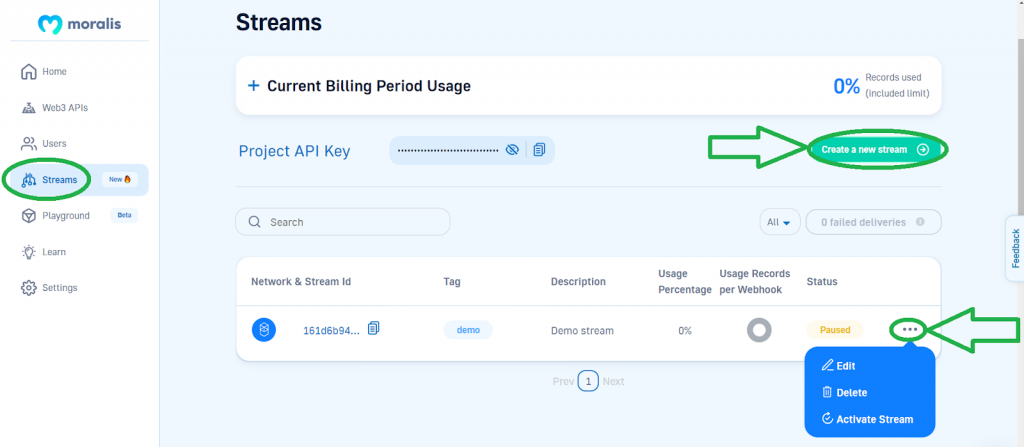The width and height of the screenshot is (1024, 447).
Task: Copy the Project API Key
Action: (539, 150)
